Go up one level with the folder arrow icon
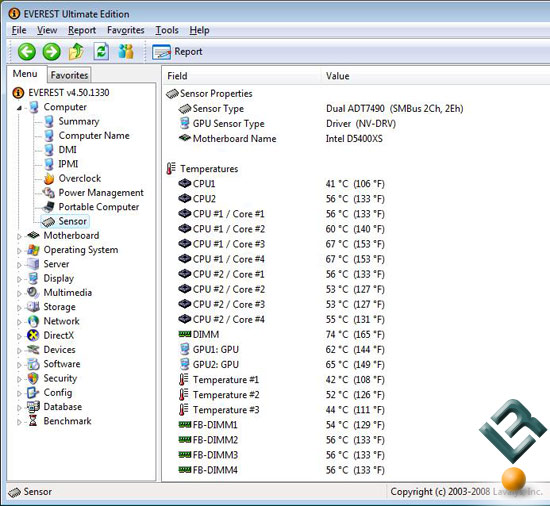Viewport: 550px width, 506px height. point(76,52)
